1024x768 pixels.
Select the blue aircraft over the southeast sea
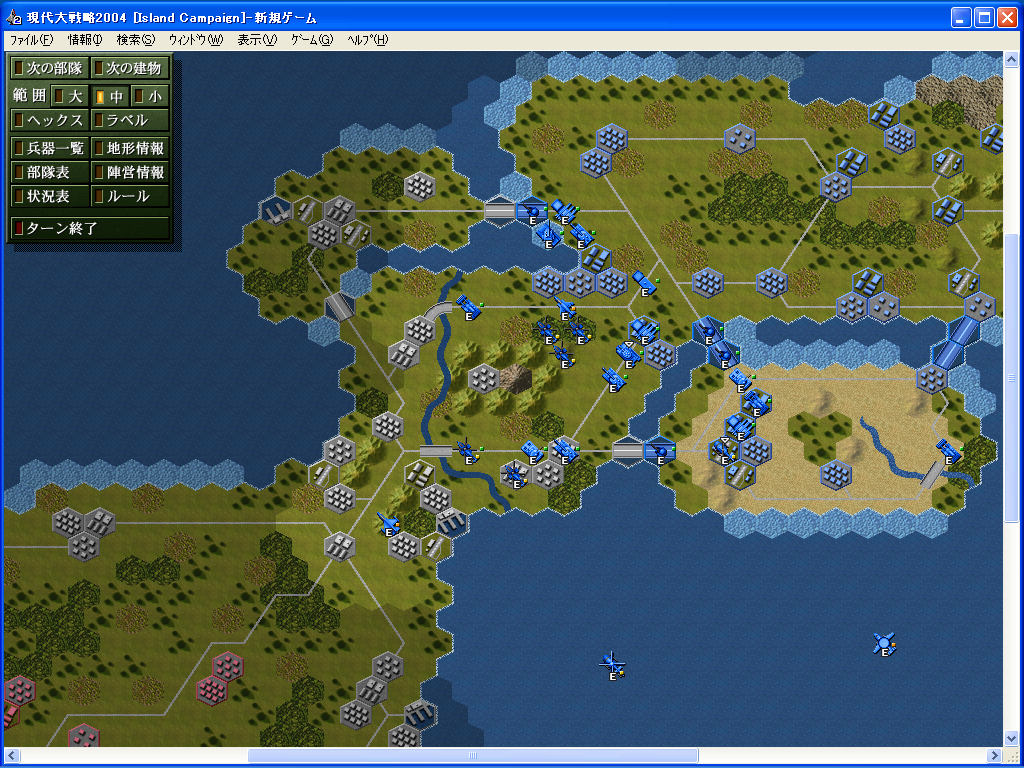(883, 644)
